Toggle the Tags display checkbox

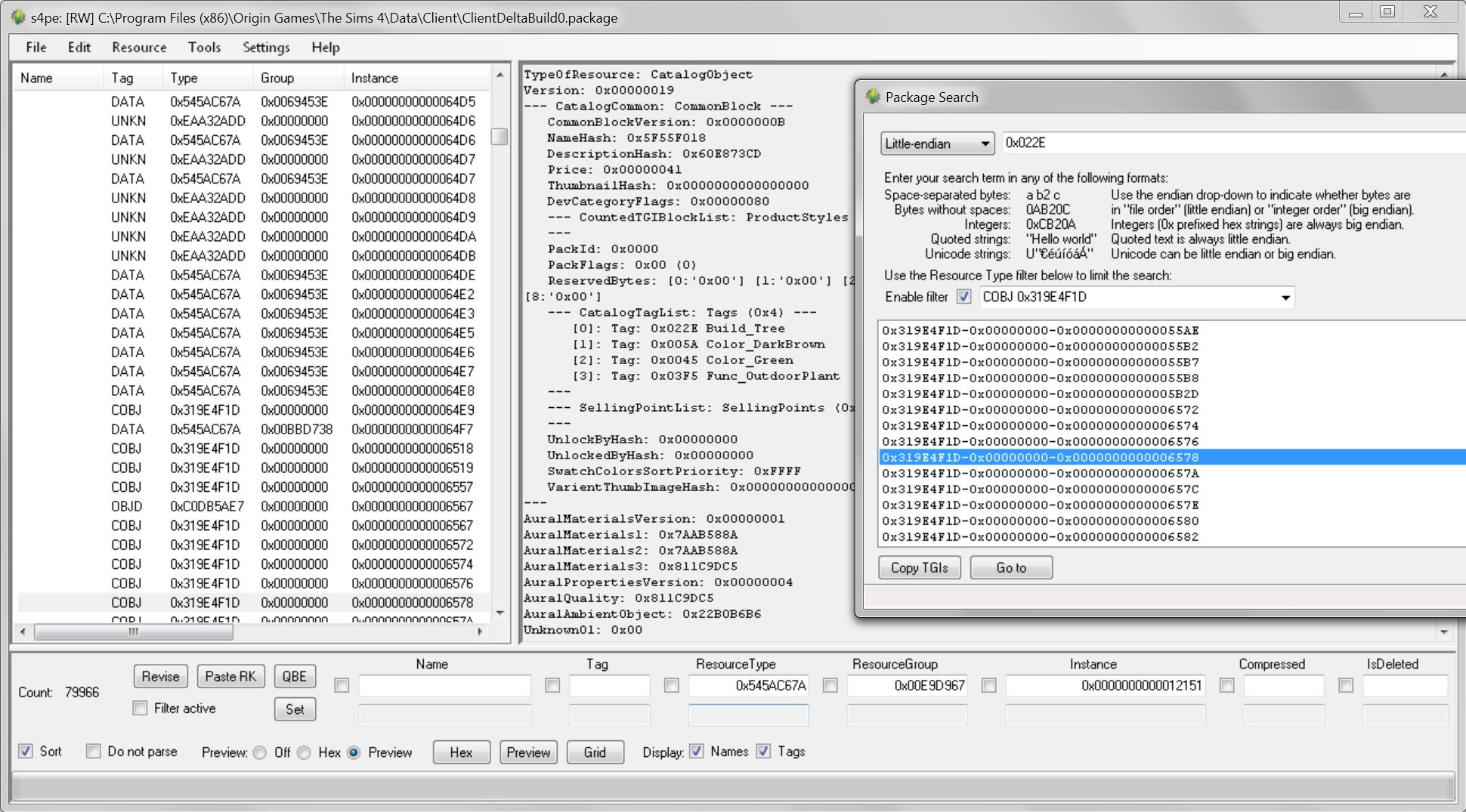tap(763, 751)
